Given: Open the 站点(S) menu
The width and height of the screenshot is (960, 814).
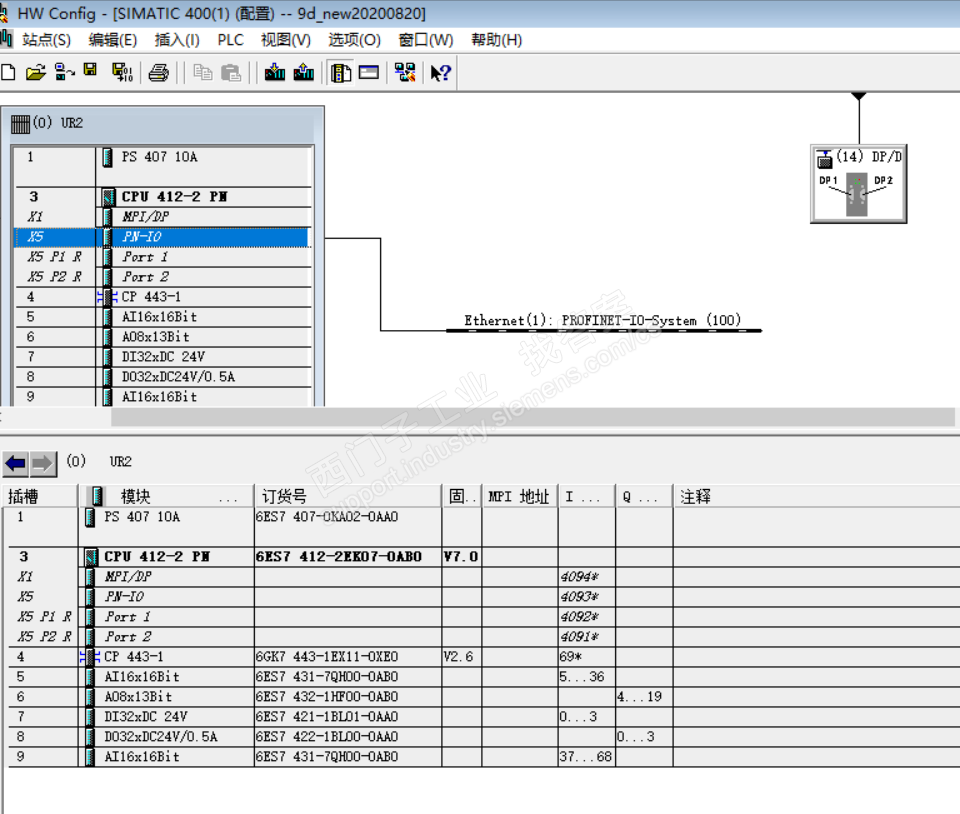Looking at the screenshot, I should (x=47, y=40).
